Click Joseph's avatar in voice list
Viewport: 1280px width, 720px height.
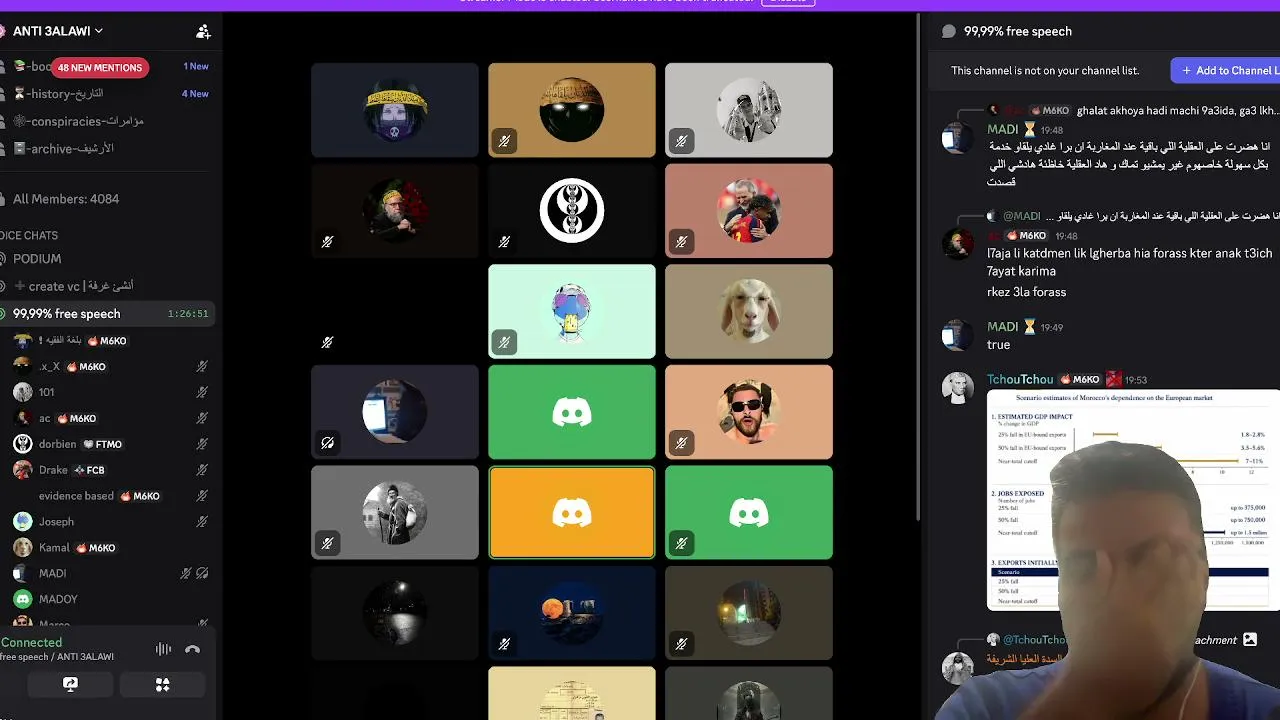(22, 522)
